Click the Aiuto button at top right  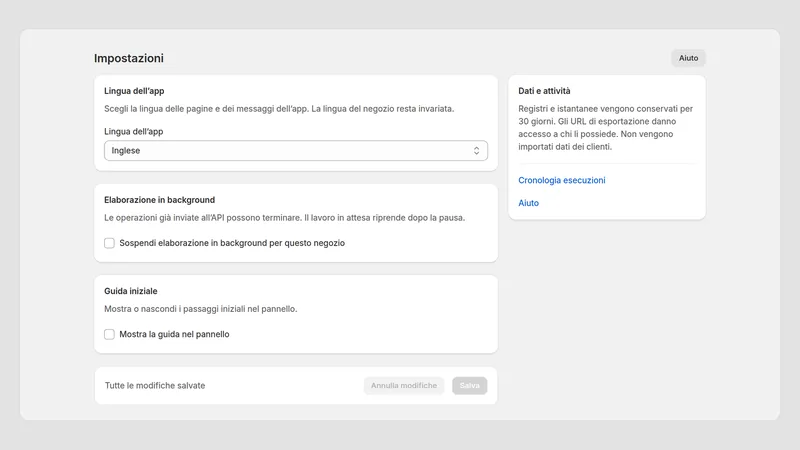coord(688,58)
